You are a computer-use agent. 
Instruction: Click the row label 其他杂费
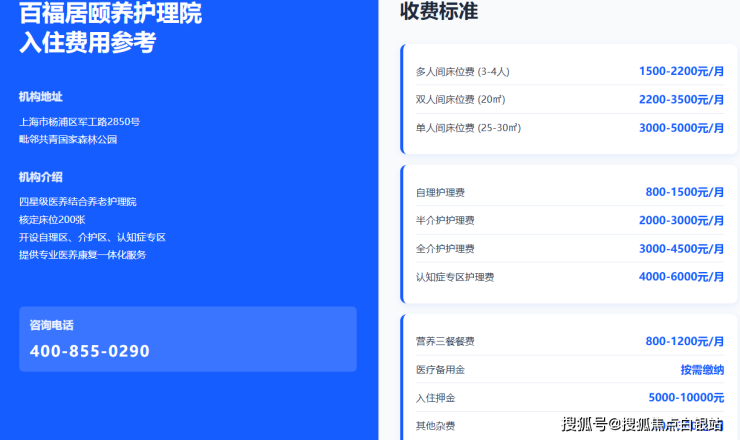coord(435,426)
